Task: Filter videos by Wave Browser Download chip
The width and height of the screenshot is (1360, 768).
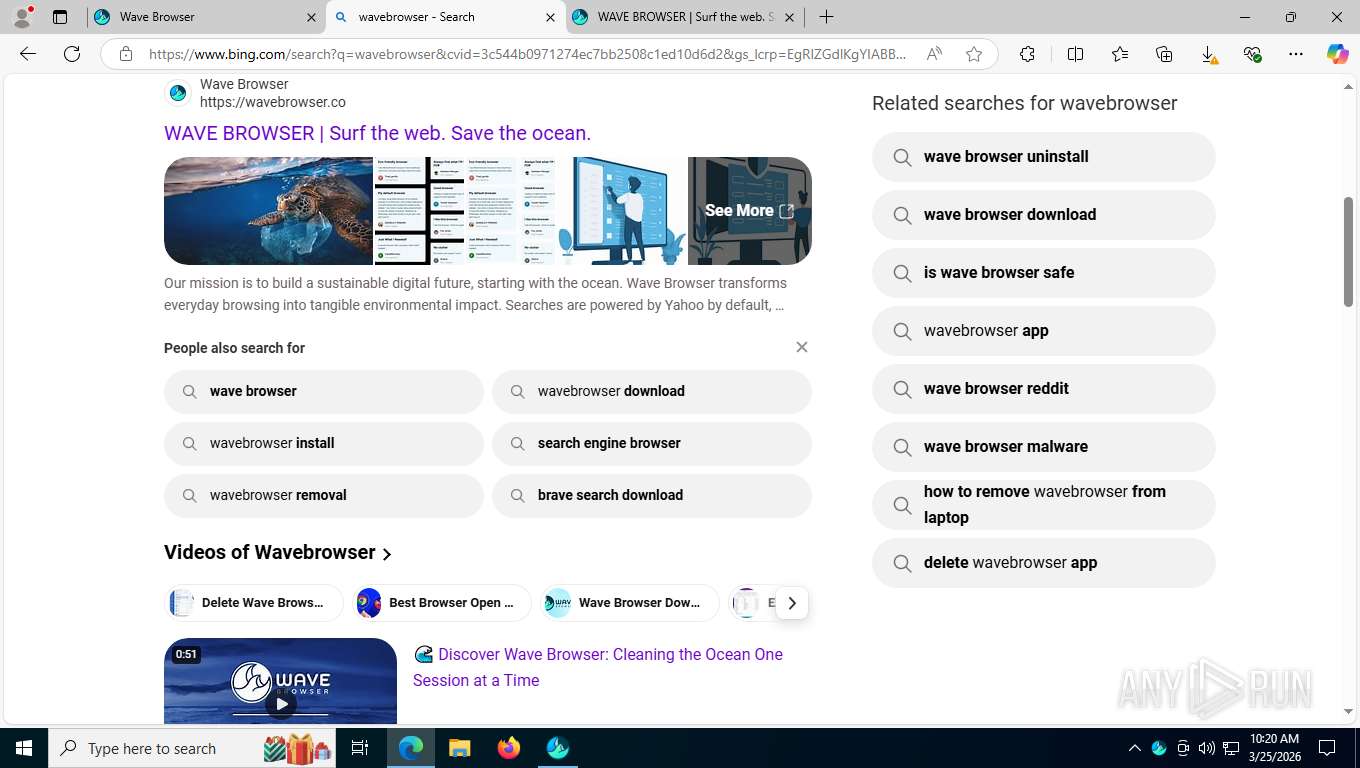Action: pyautogui.click(x=630, y=603)
